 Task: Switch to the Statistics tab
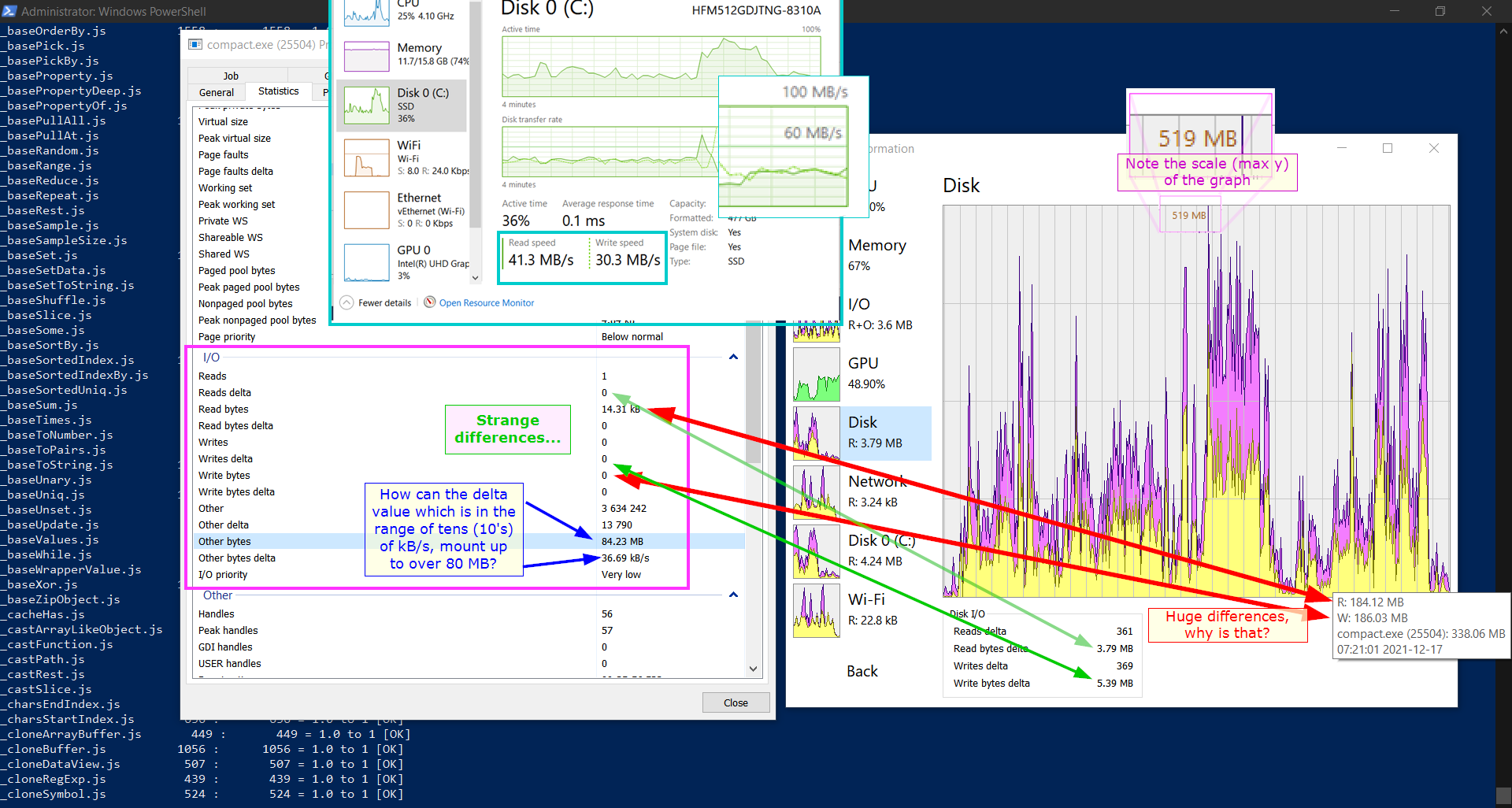tap(279, 91)
